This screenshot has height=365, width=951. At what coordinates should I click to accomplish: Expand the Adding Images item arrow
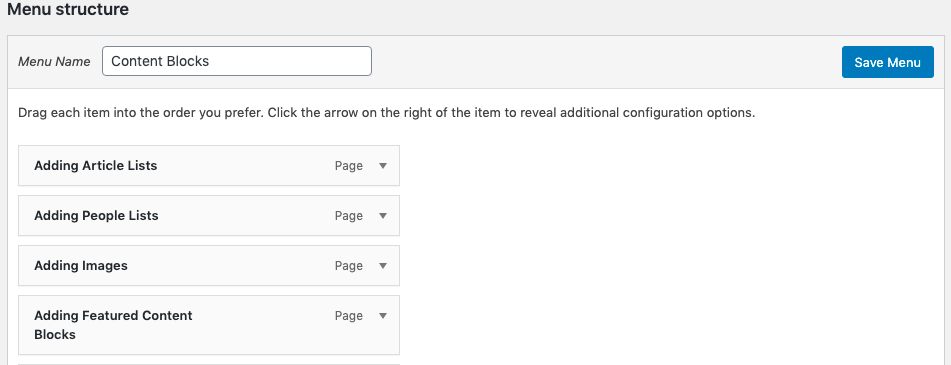click(383, 266)
